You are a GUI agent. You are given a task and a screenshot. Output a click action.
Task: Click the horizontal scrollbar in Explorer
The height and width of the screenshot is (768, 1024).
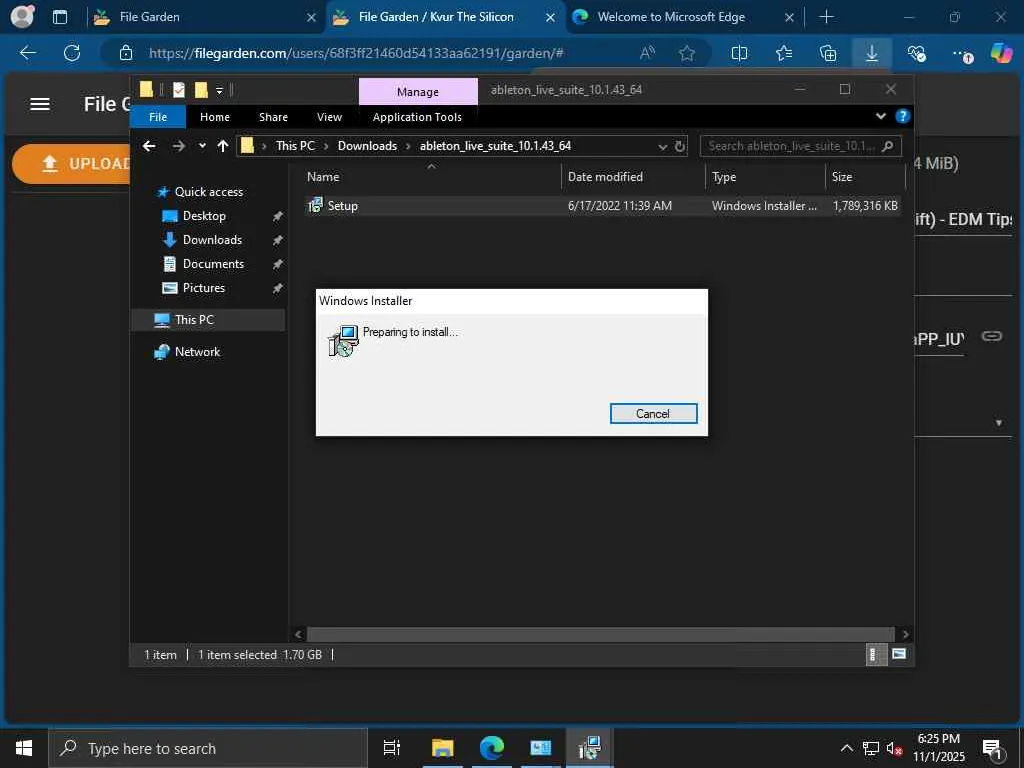pyautogui.click(x=600, y=634)
